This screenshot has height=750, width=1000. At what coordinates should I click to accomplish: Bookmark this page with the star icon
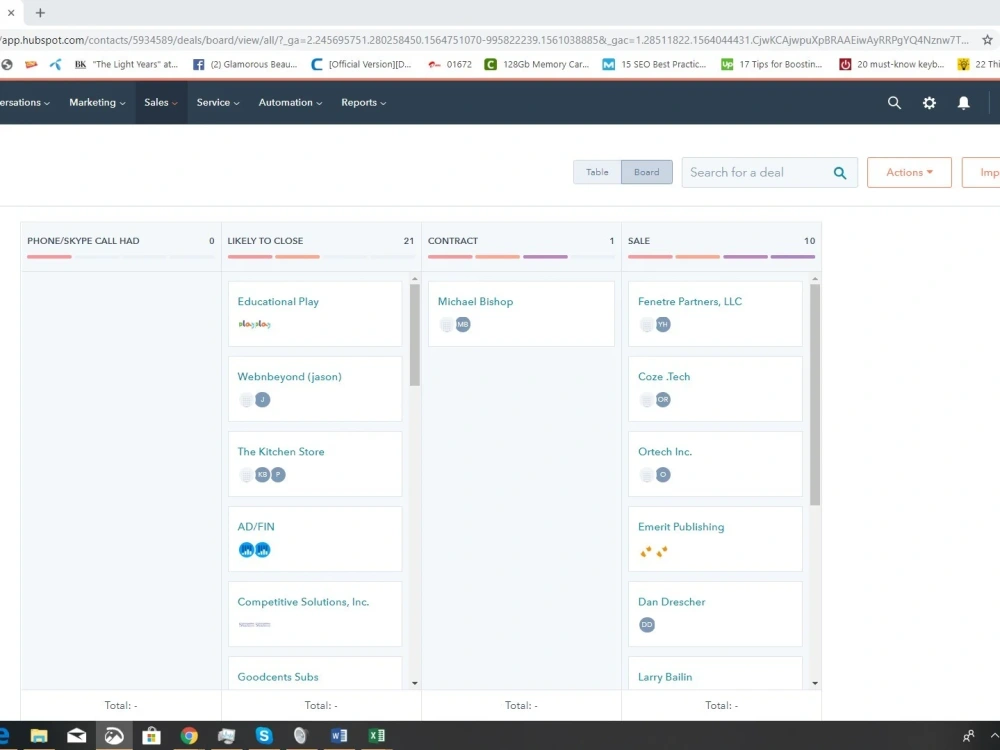tap(987, 40)
